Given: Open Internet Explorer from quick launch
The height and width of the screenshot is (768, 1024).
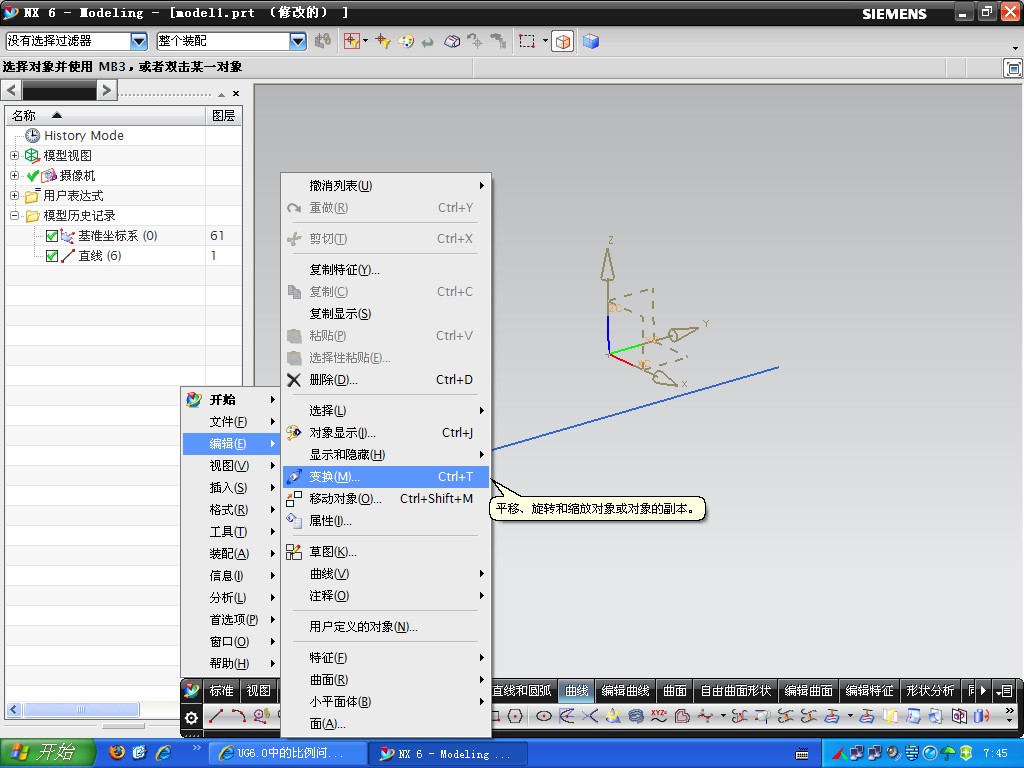Looking at the screenshot, I should pos(163,752).
